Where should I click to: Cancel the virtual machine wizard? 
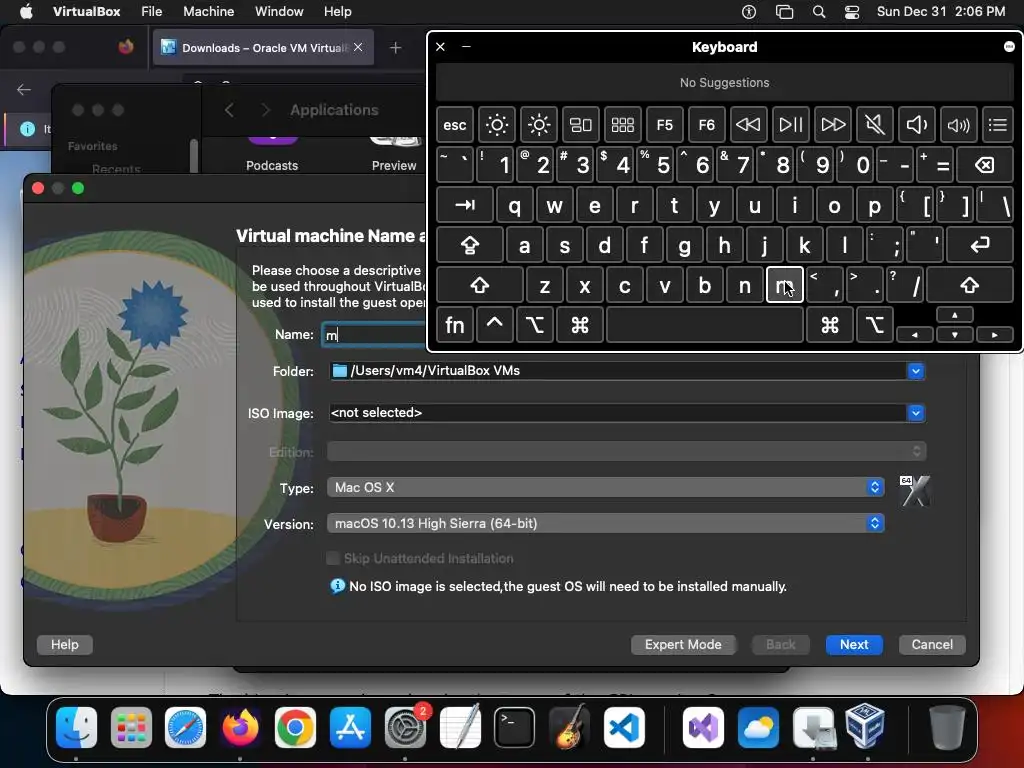pos(932,645)
